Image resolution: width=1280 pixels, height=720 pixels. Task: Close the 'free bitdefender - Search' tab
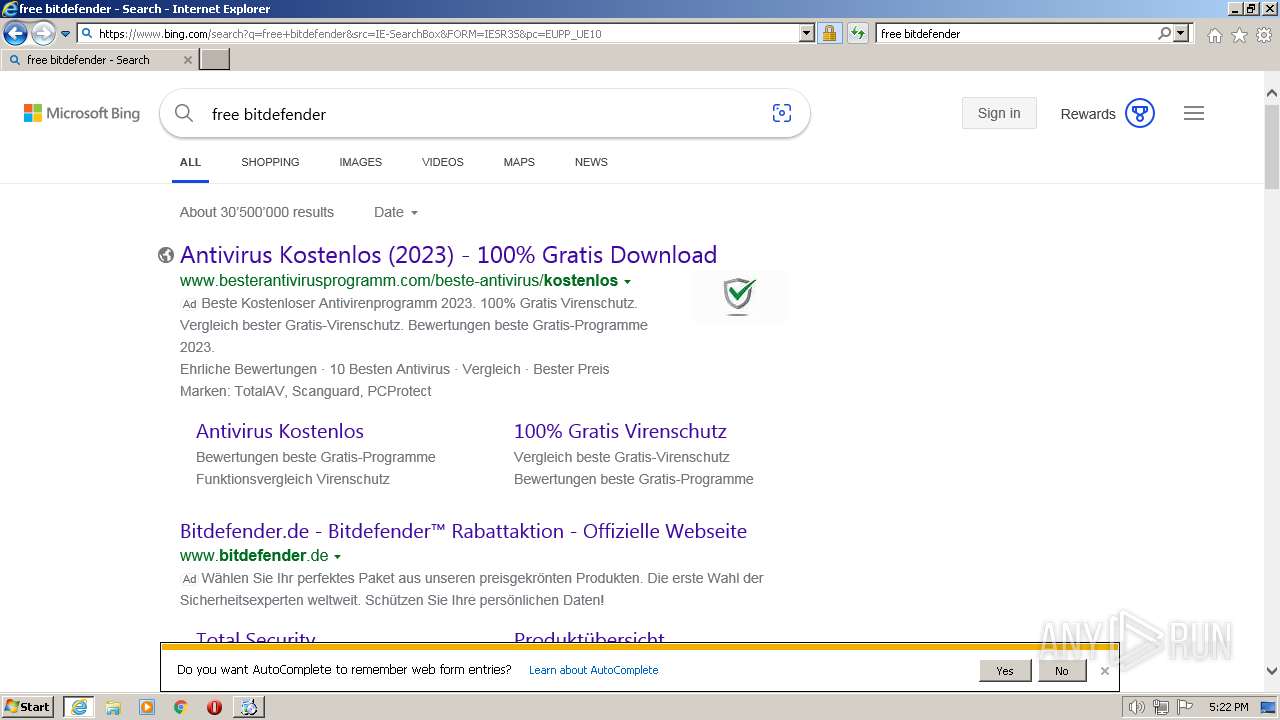pyautogui.click(x=187, y=60)
